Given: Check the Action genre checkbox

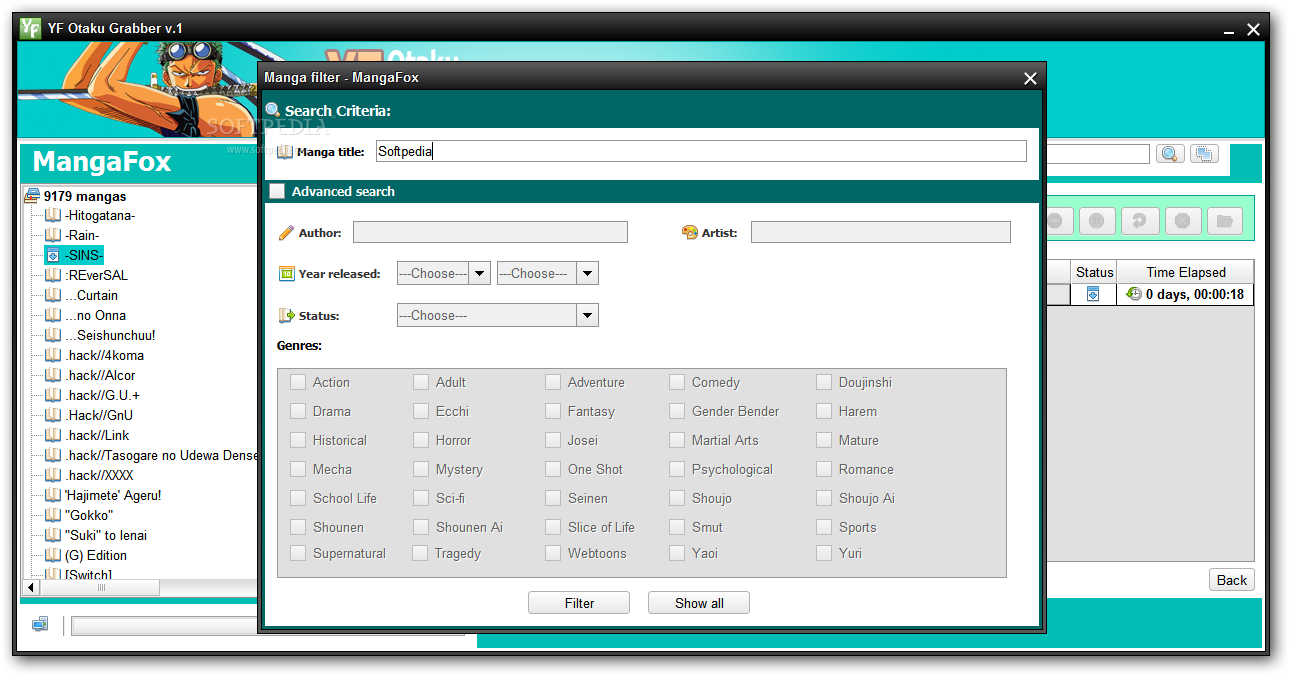Looking at the screenshot, I should tap(298, 382).
